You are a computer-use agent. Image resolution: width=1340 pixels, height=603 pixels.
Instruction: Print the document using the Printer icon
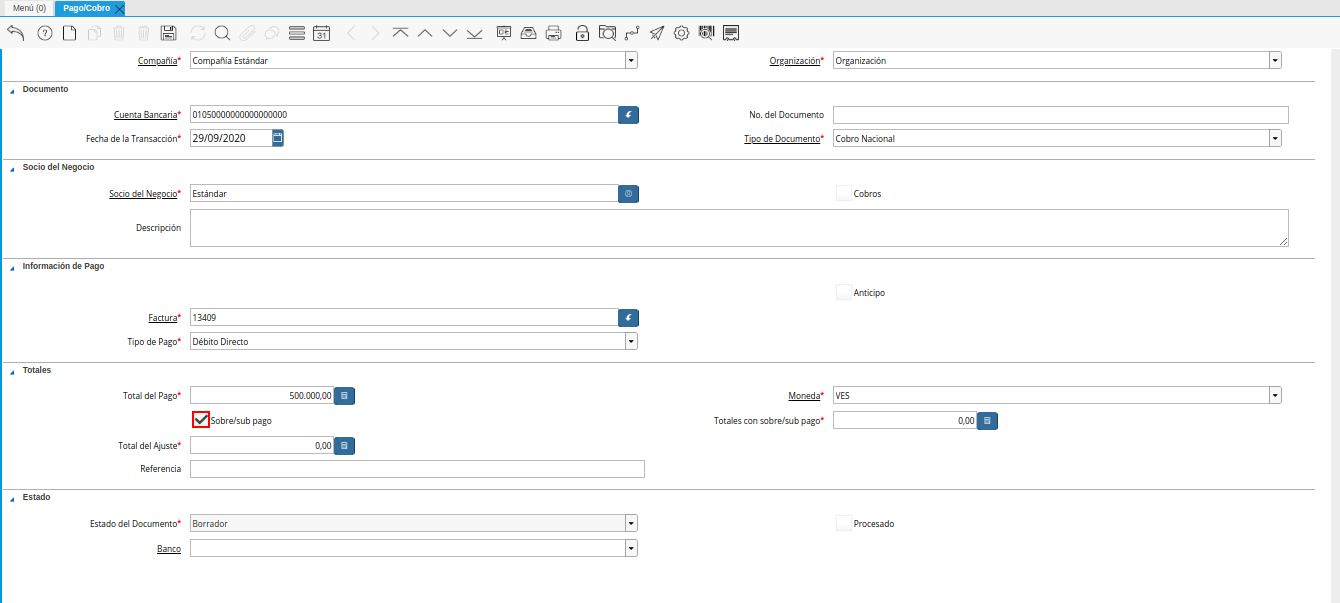click(552, 32)
